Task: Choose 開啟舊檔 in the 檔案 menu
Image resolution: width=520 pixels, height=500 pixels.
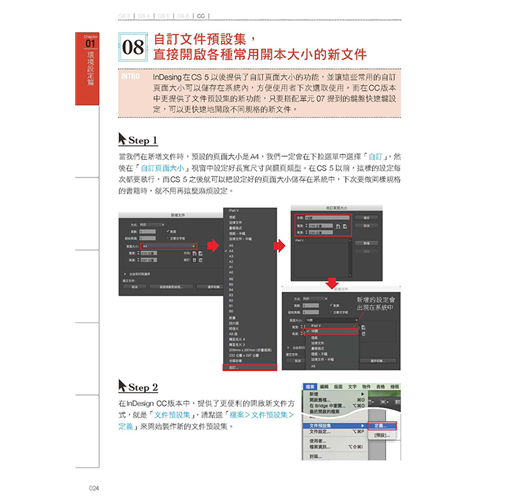Action: pyautogui.click(x=335, y=399)
